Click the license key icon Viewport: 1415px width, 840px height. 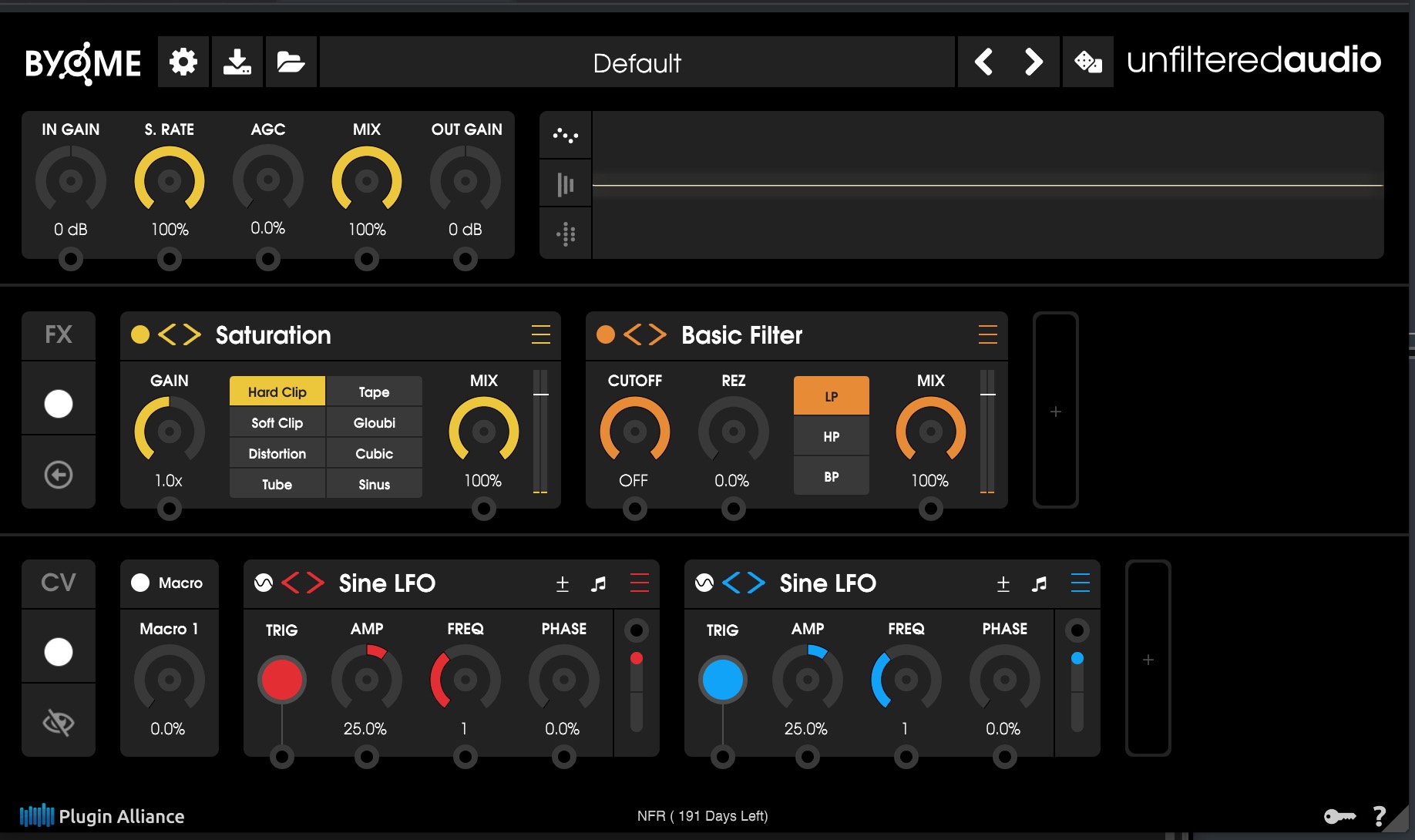[1339, 816]
